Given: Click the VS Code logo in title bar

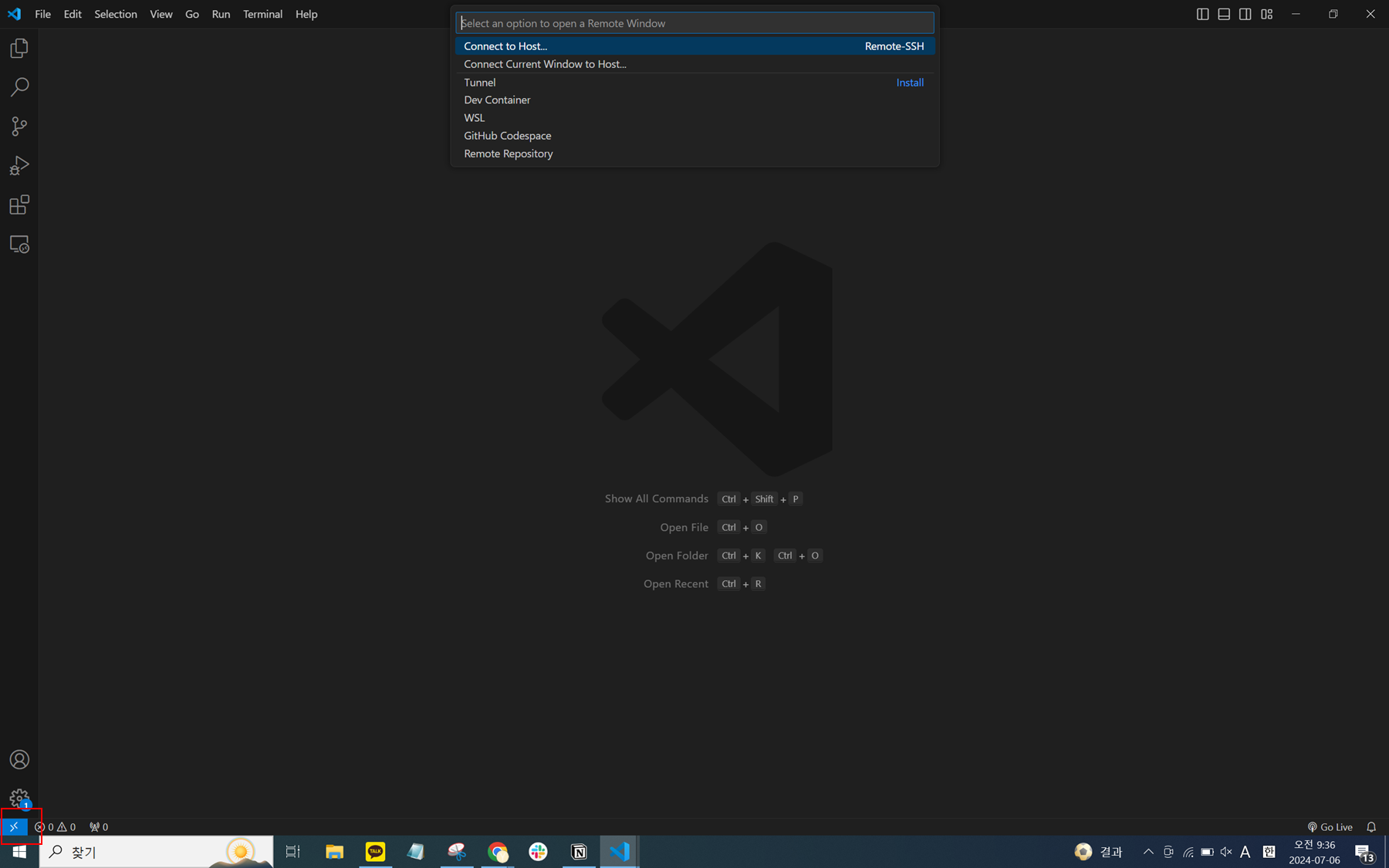Looking at the screenshot, I should click(15, 14).
